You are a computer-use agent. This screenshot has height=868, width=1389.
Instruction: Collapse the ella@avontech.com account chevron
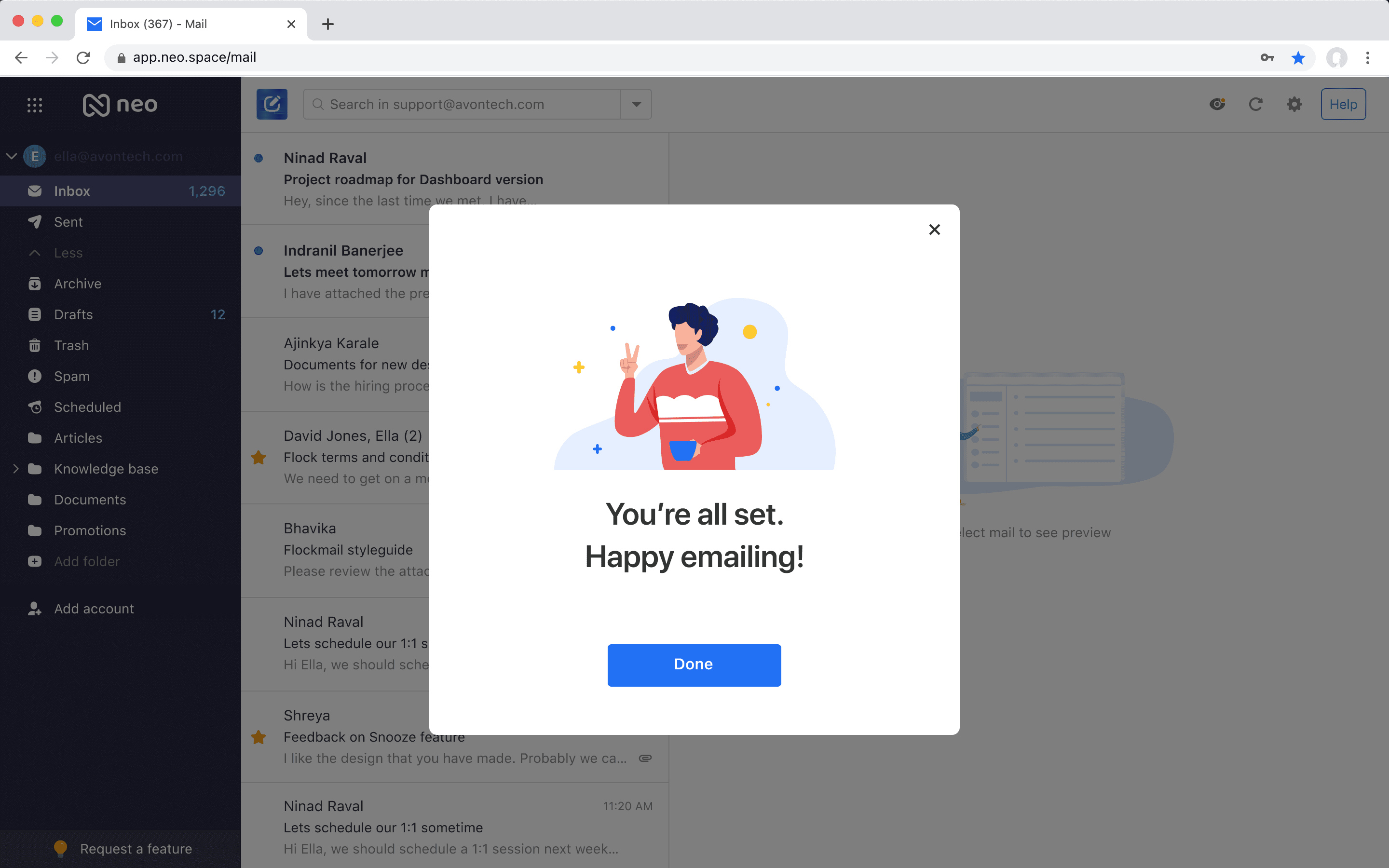[x=12, y=156]
